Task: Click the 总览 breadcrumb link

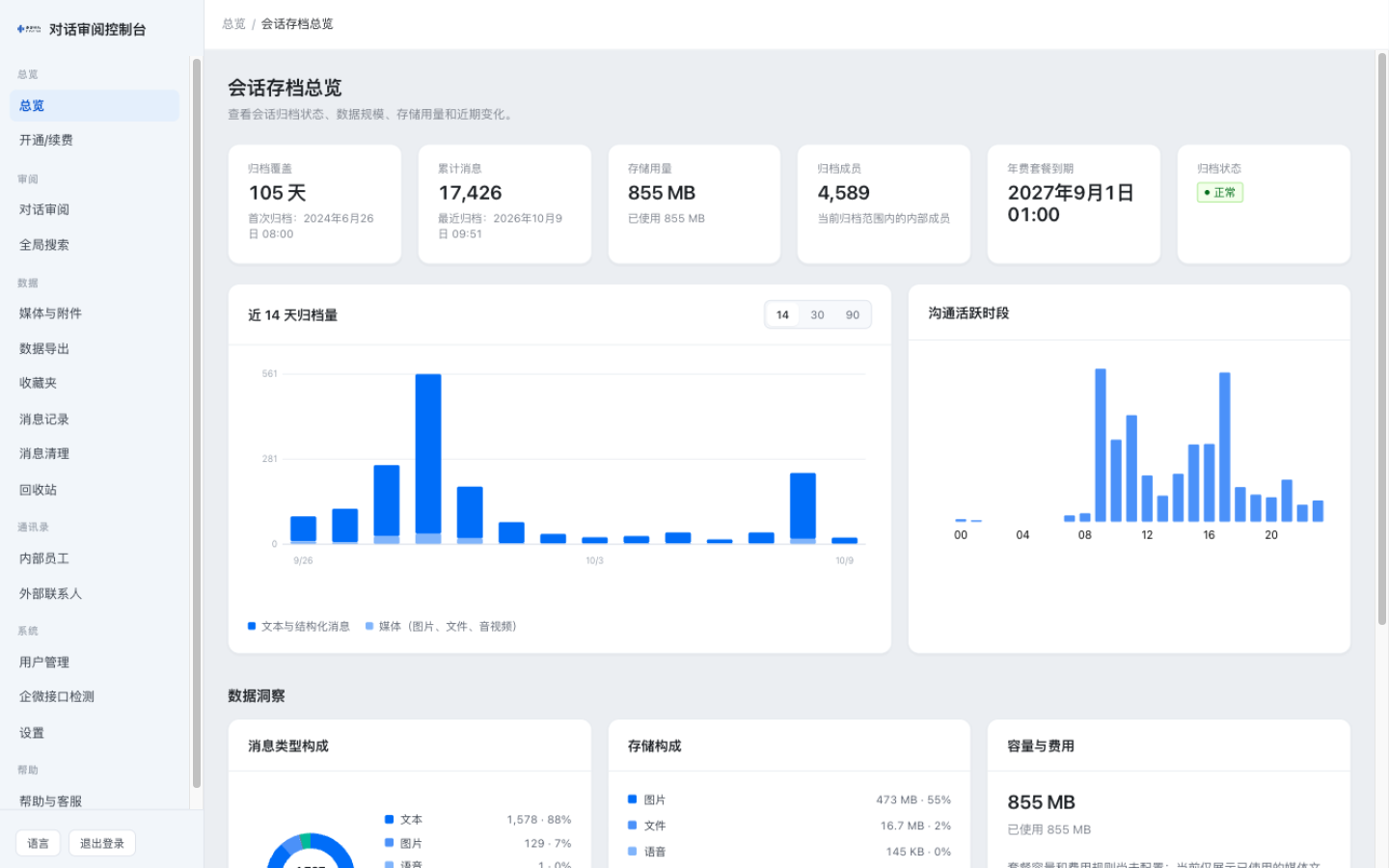Action: pos(234,24)
